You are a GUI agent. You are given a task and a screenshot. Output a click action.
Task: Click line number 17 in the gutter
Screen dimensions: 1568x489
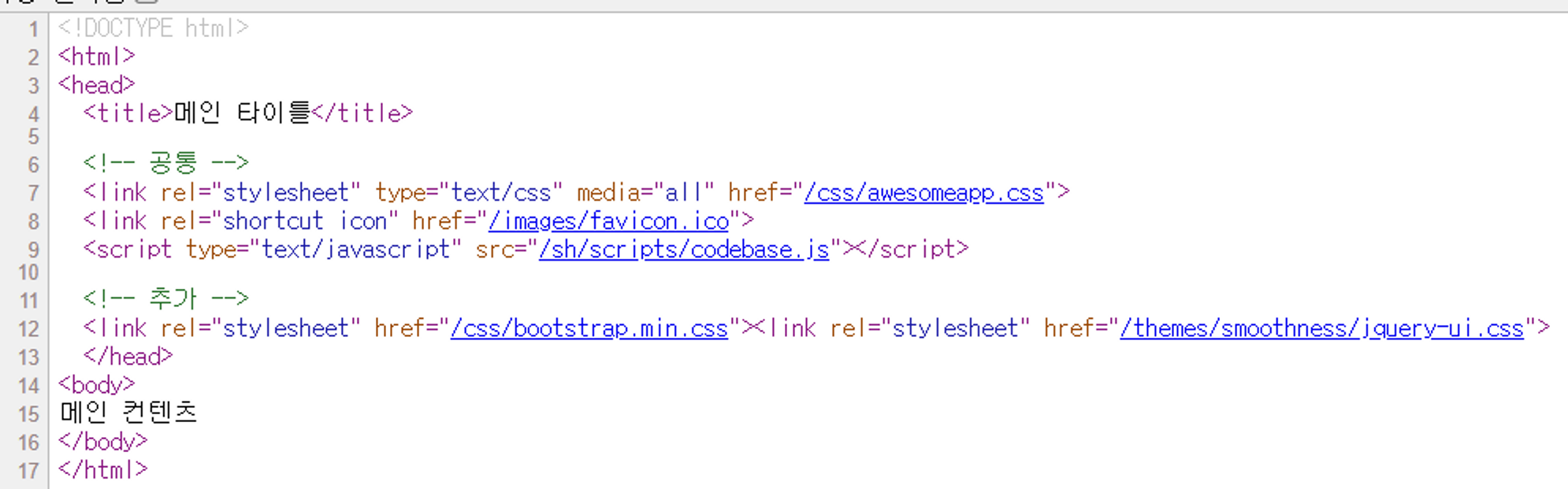28,470
